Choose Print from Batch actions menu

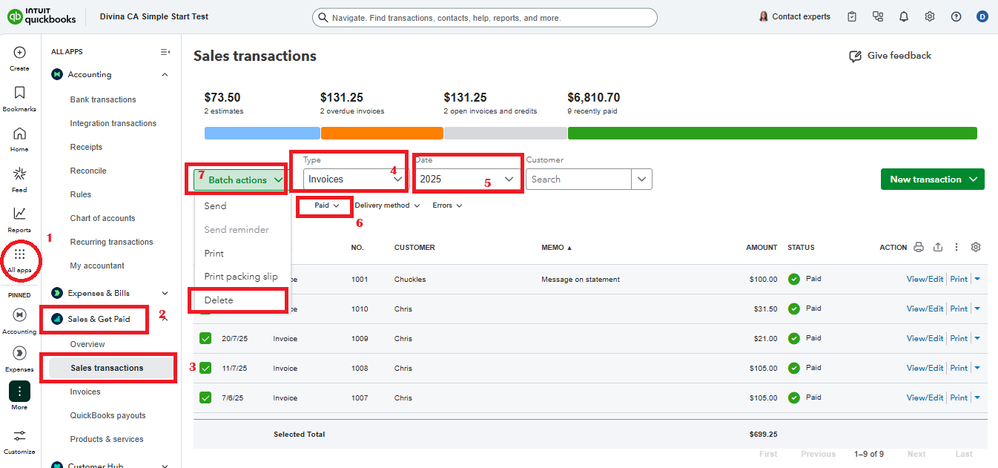[214, 253]
